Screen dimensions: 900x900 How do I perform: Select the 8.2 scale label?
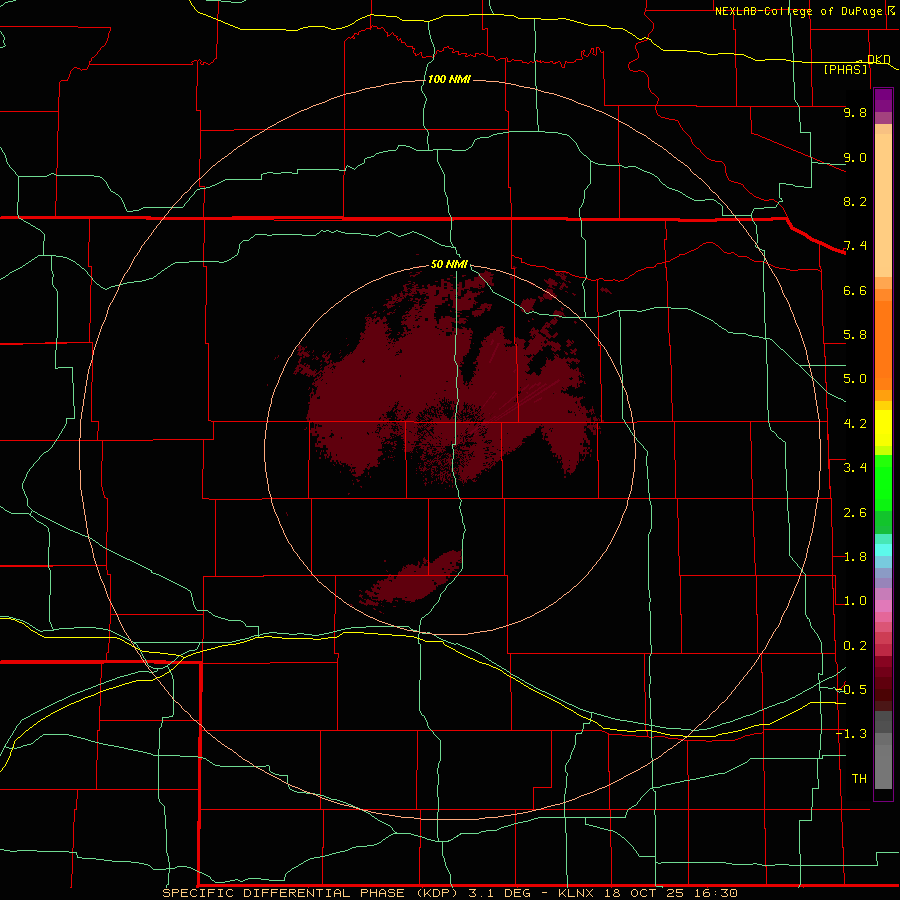(x=855, y=201)
